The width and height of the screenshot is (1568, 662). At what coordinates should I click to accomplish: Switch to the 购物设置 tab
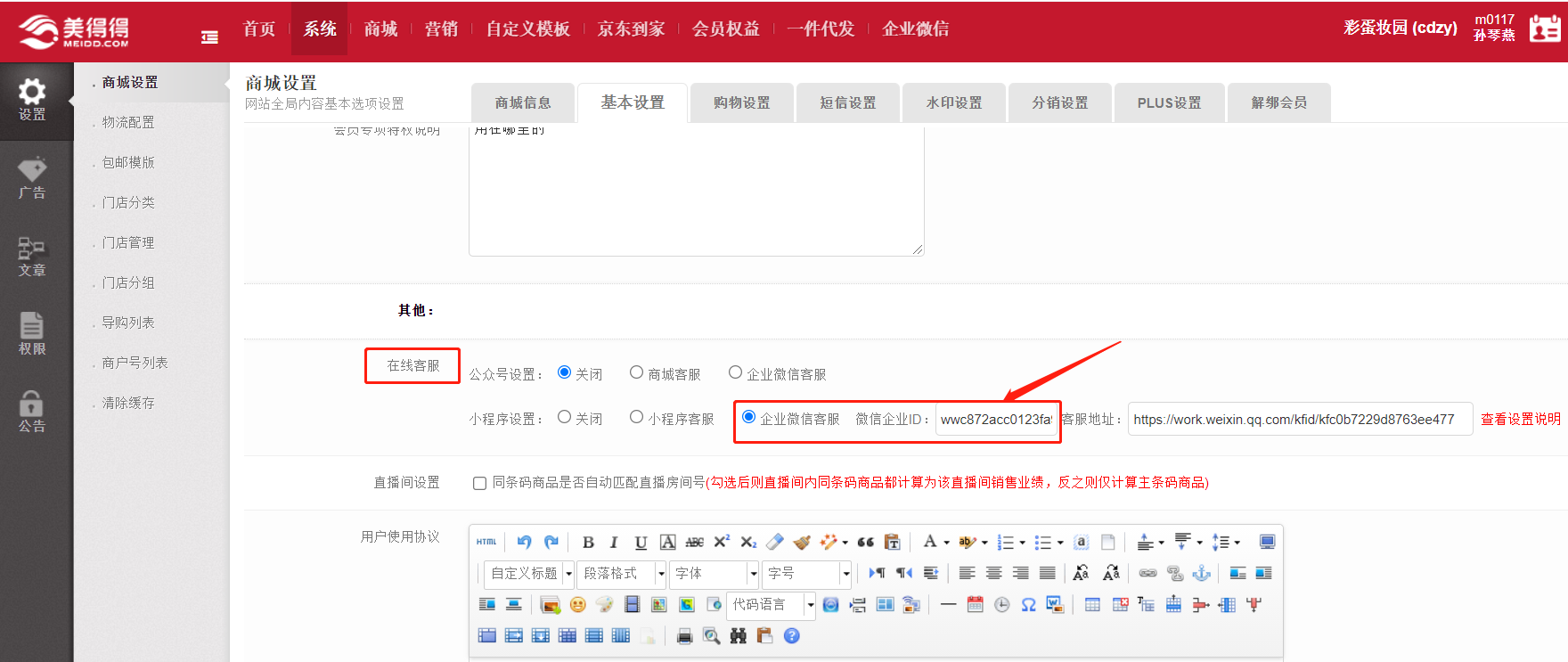pyautogui.click(x=741, y=102)
